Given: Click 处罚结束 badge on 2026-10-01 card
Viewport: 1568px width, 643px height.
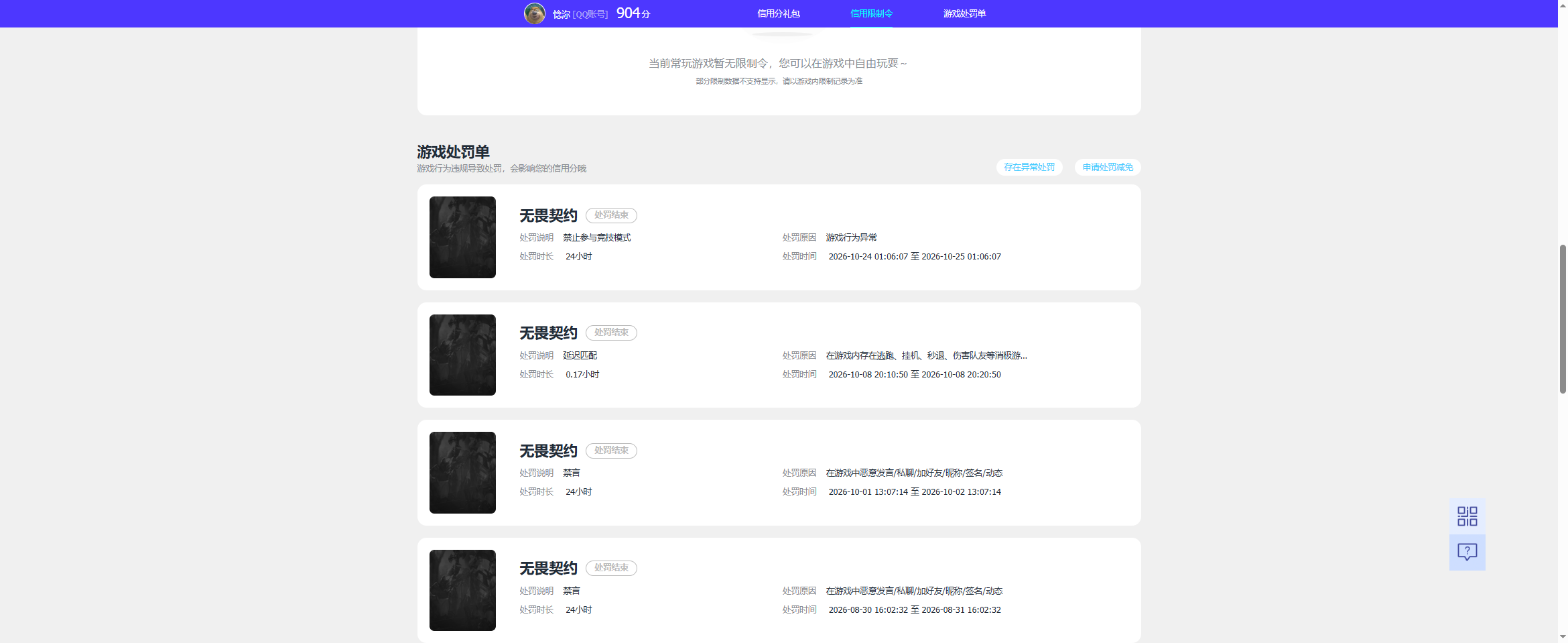Looking at the screenshot, I should click(x=611, y=451).
